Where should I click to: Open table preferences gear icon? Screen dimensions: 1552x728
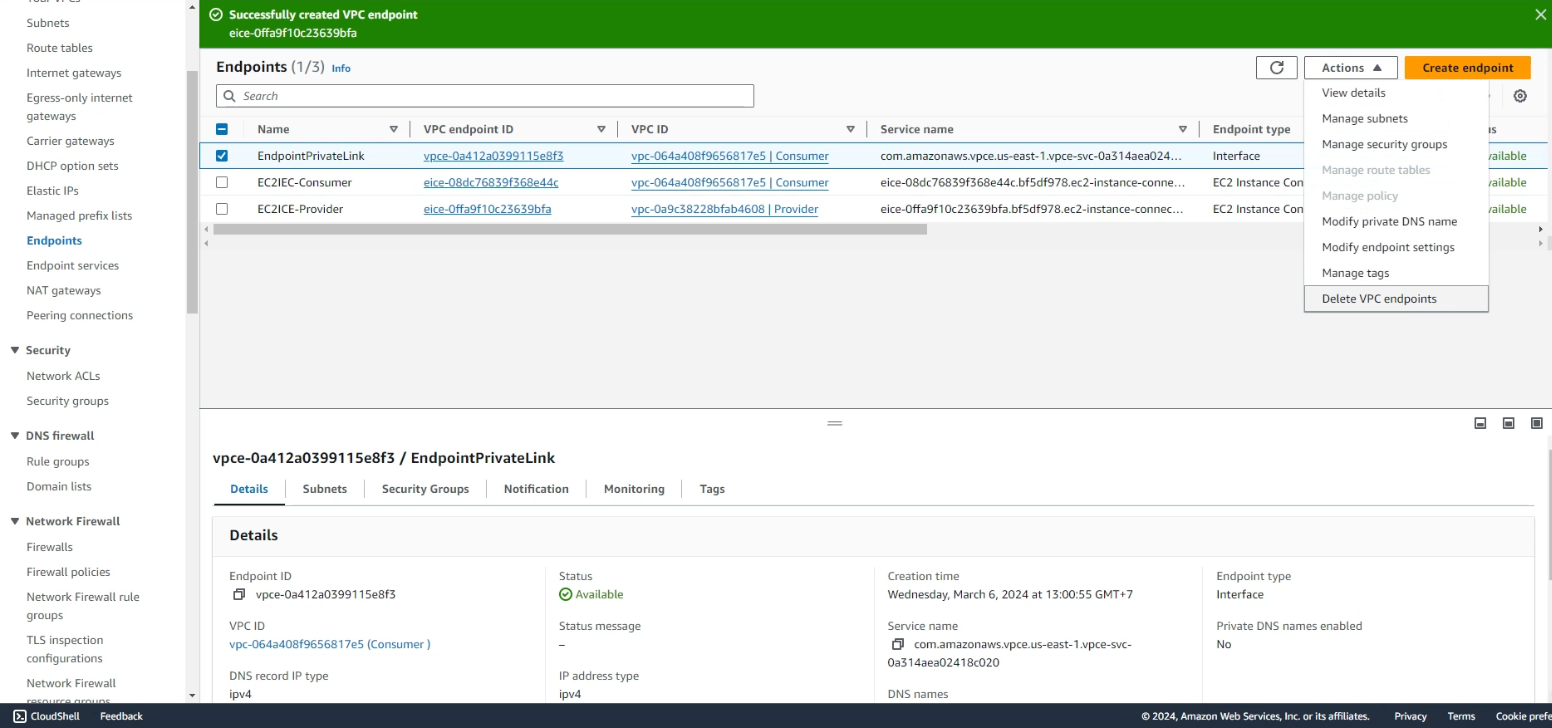click(1520, 96)
